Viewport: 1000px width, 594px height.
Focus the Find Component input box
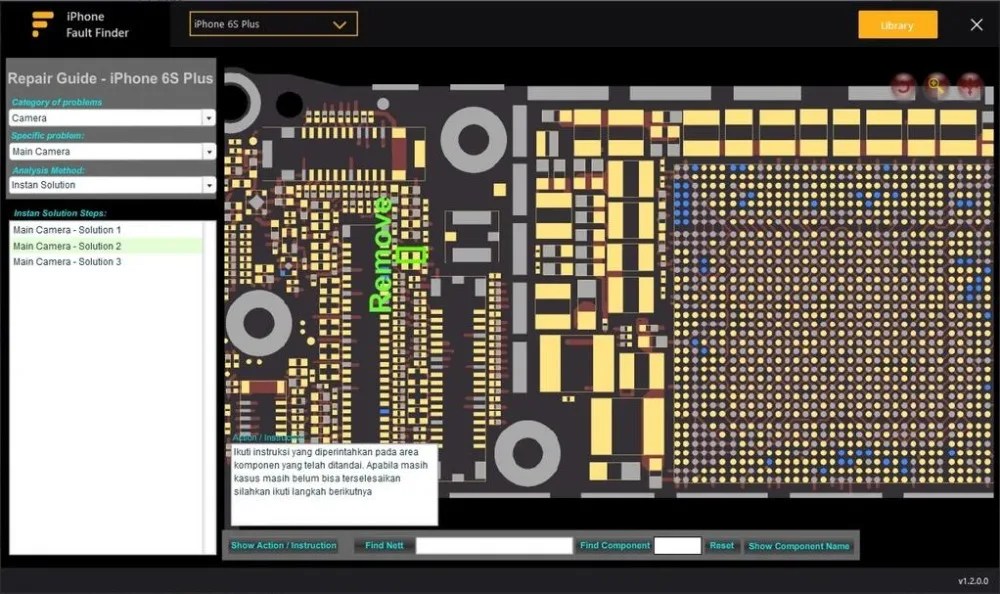pos(677,546)
